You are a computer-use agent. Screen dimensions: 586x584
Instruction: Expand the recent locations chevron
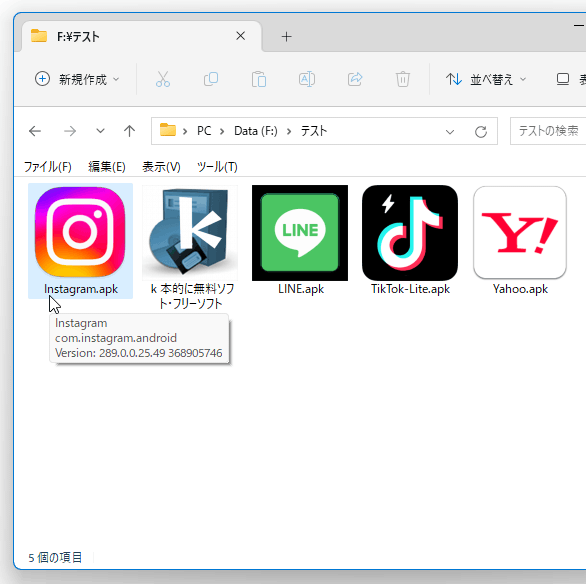[100, 131]
